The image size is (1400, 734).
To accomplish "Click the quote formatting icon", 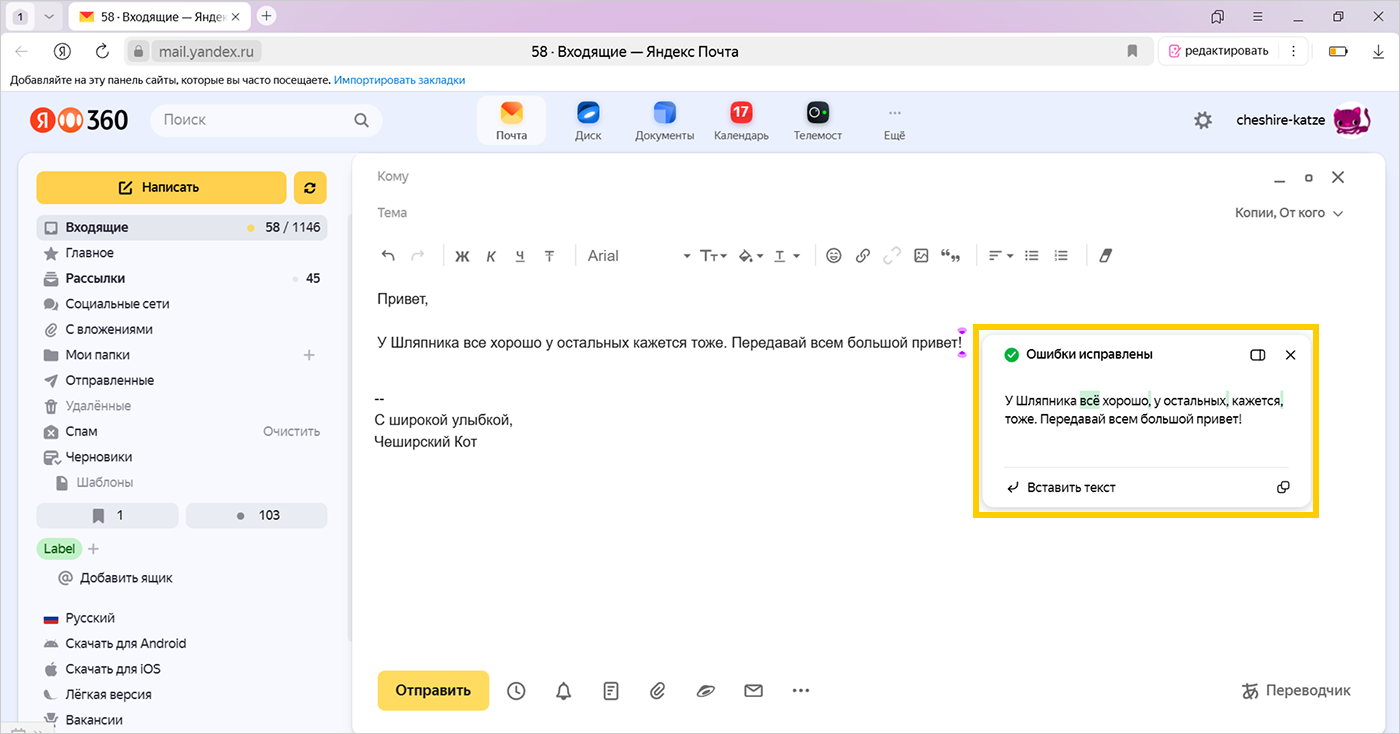I will (951, 256).
